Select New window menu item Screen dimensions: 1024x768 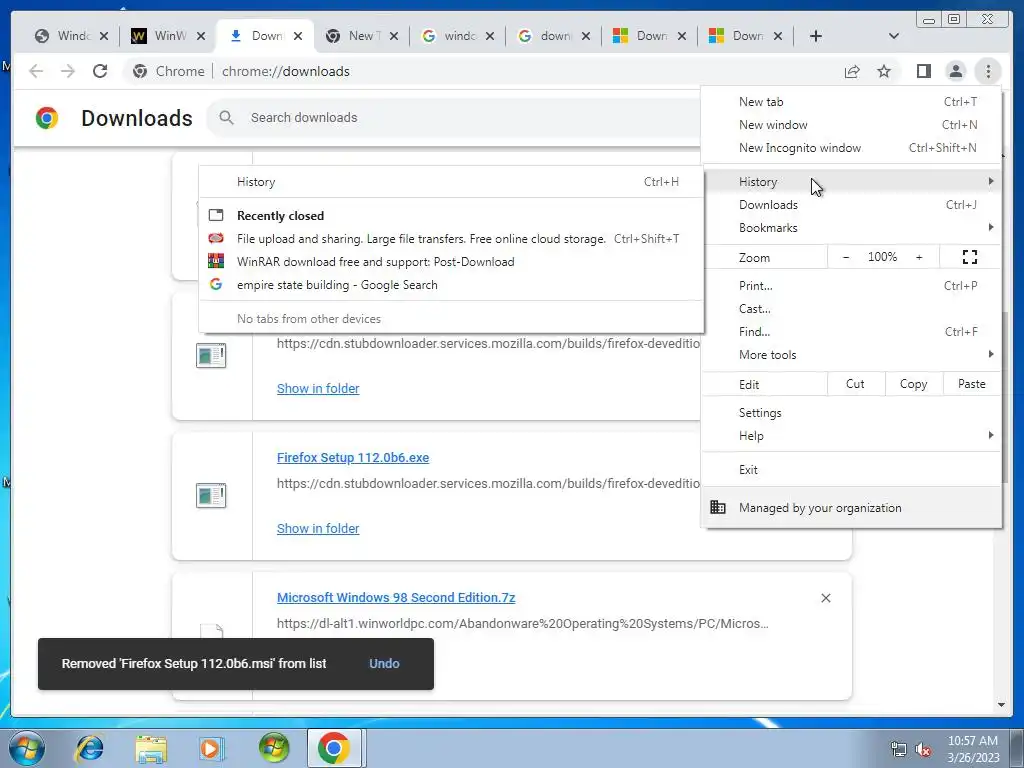(x=851, y=125)
